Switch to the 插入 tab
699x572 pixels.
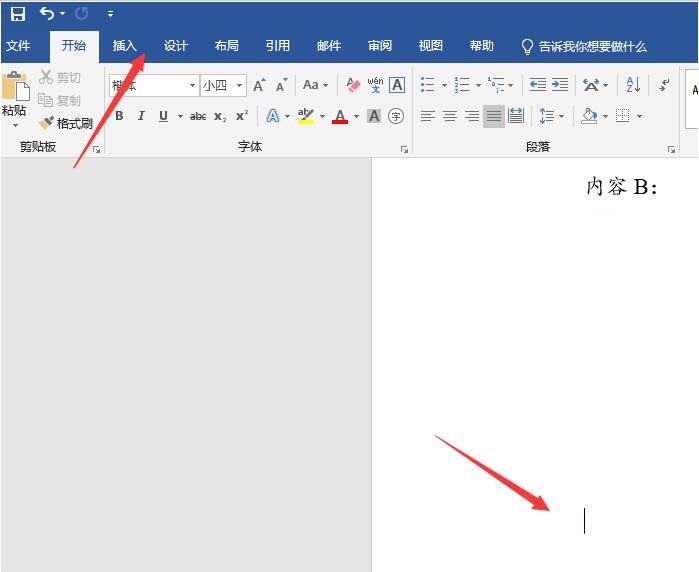[124, 46]
